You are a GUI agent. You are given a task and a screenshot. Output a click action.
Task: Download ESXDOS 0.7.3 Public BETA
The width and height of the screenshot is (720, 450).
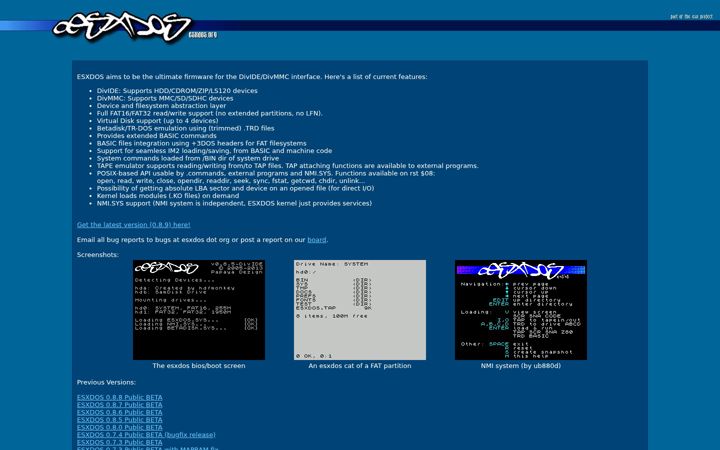(119, 442)
